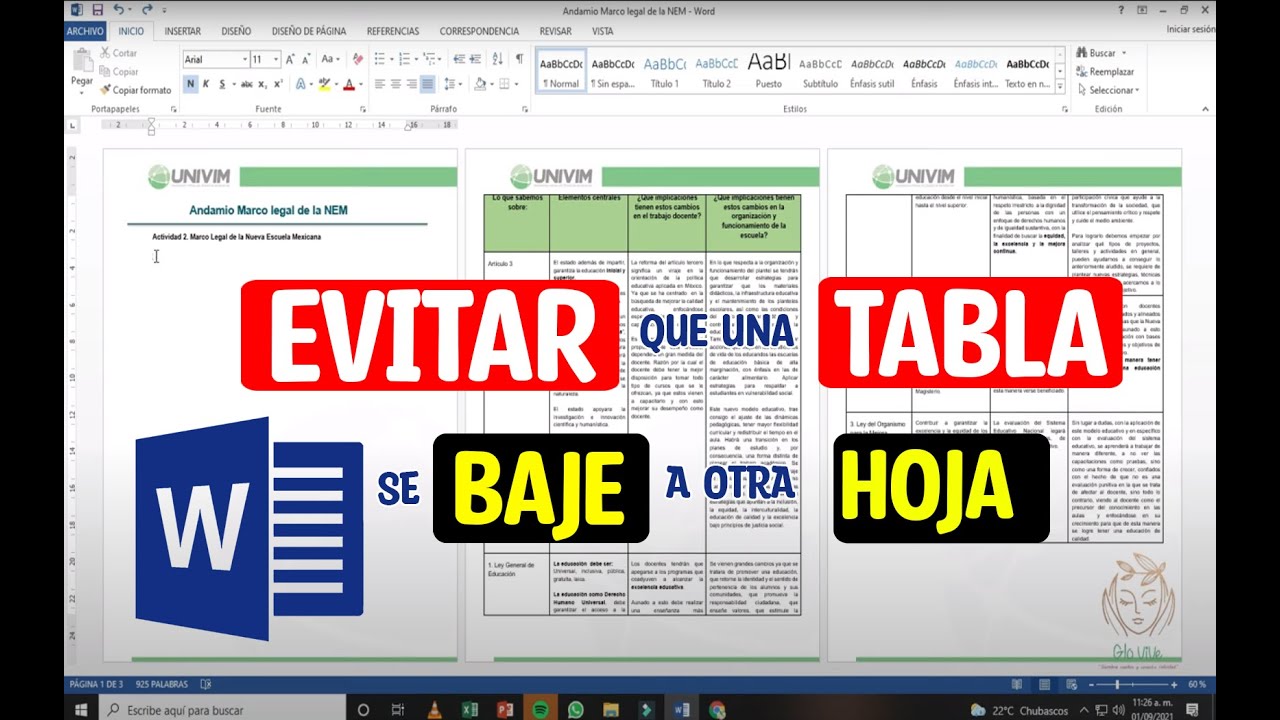Open the Arial font family dropdown
Image resolution: width=1280 pixels, height=720 pixels.
215,59
